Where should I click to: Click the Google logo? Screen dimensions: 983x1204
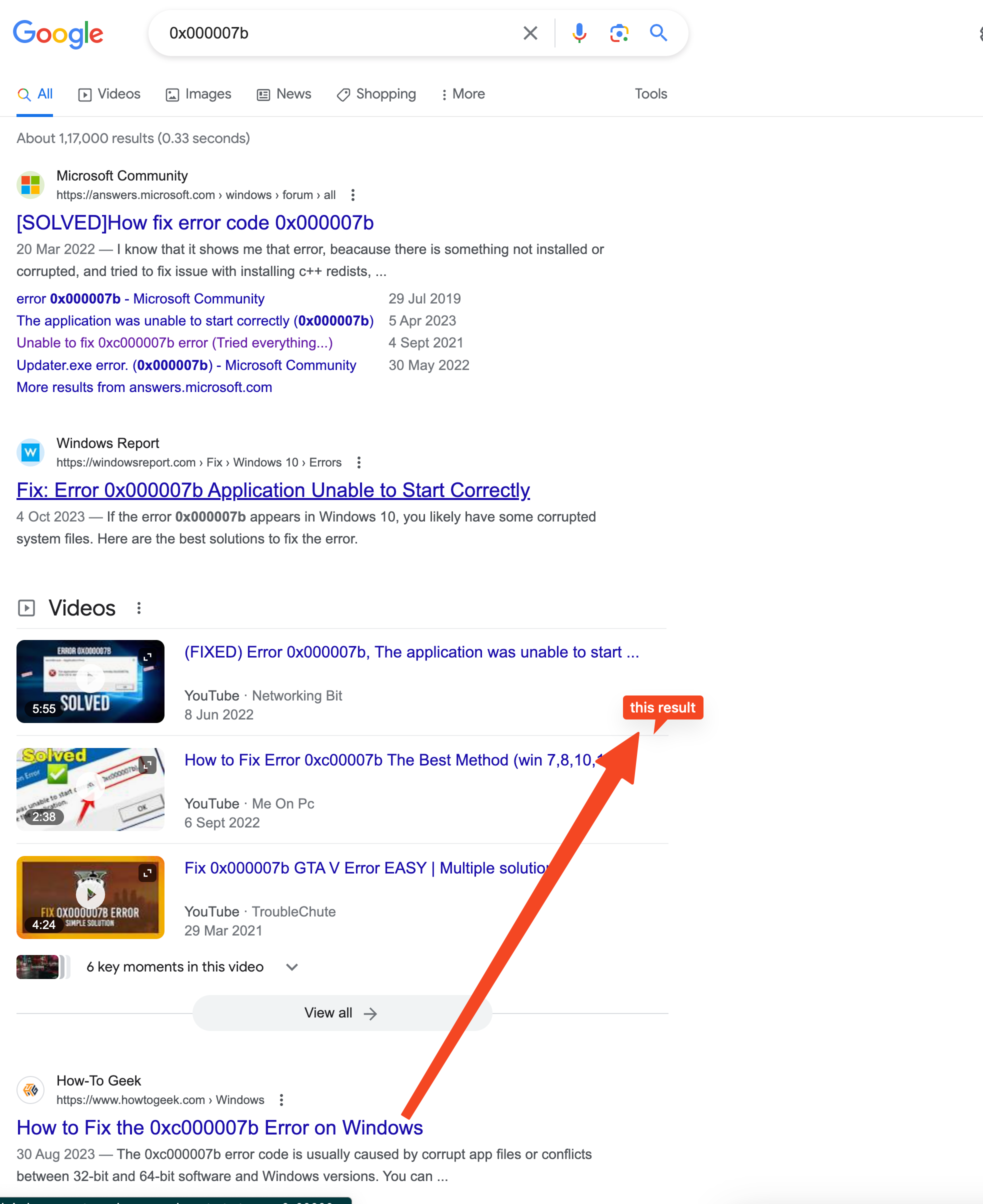click(x=58, y=33)
